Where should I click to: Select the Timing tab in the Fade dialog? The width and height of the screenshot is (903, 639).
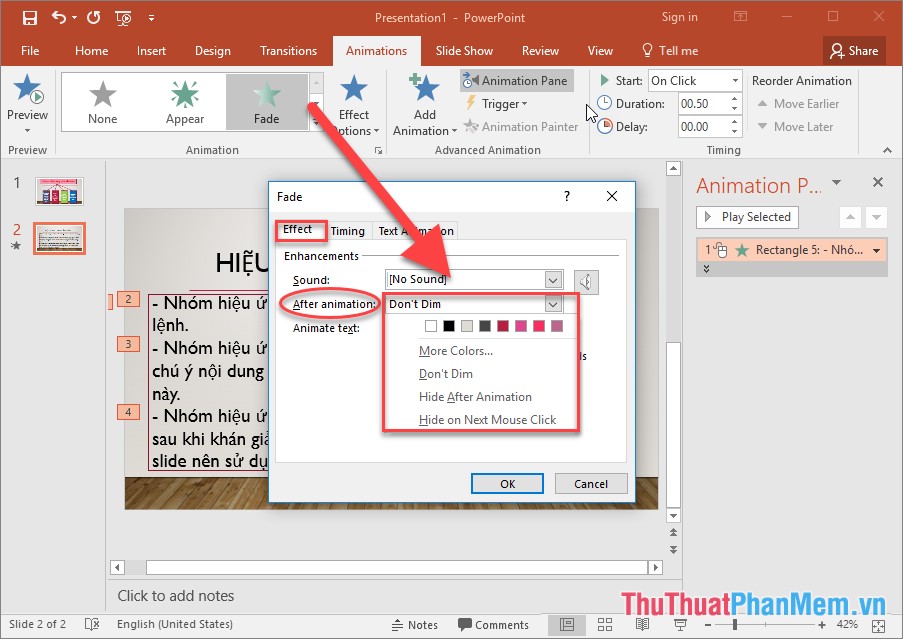click(x=348, y=230)
